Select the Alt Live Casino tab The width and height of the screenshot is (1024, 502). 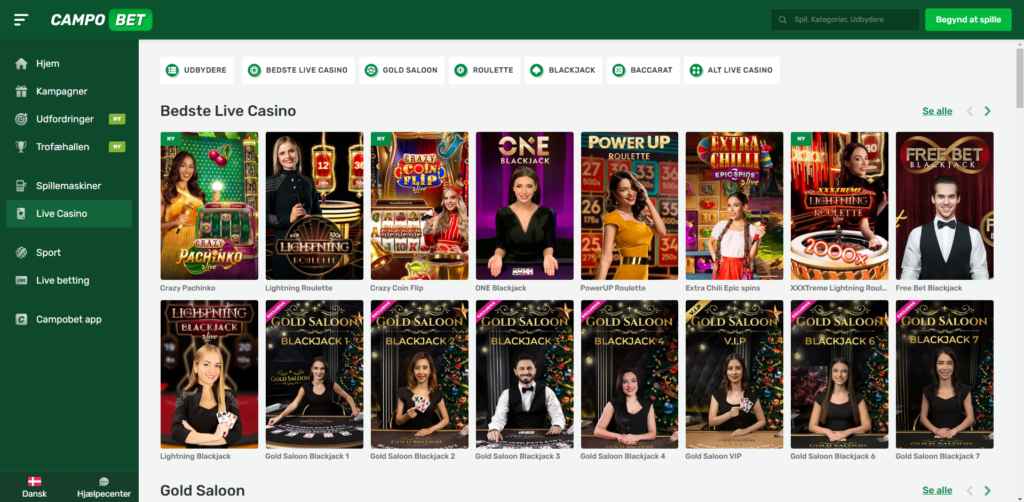click(731, 70)
